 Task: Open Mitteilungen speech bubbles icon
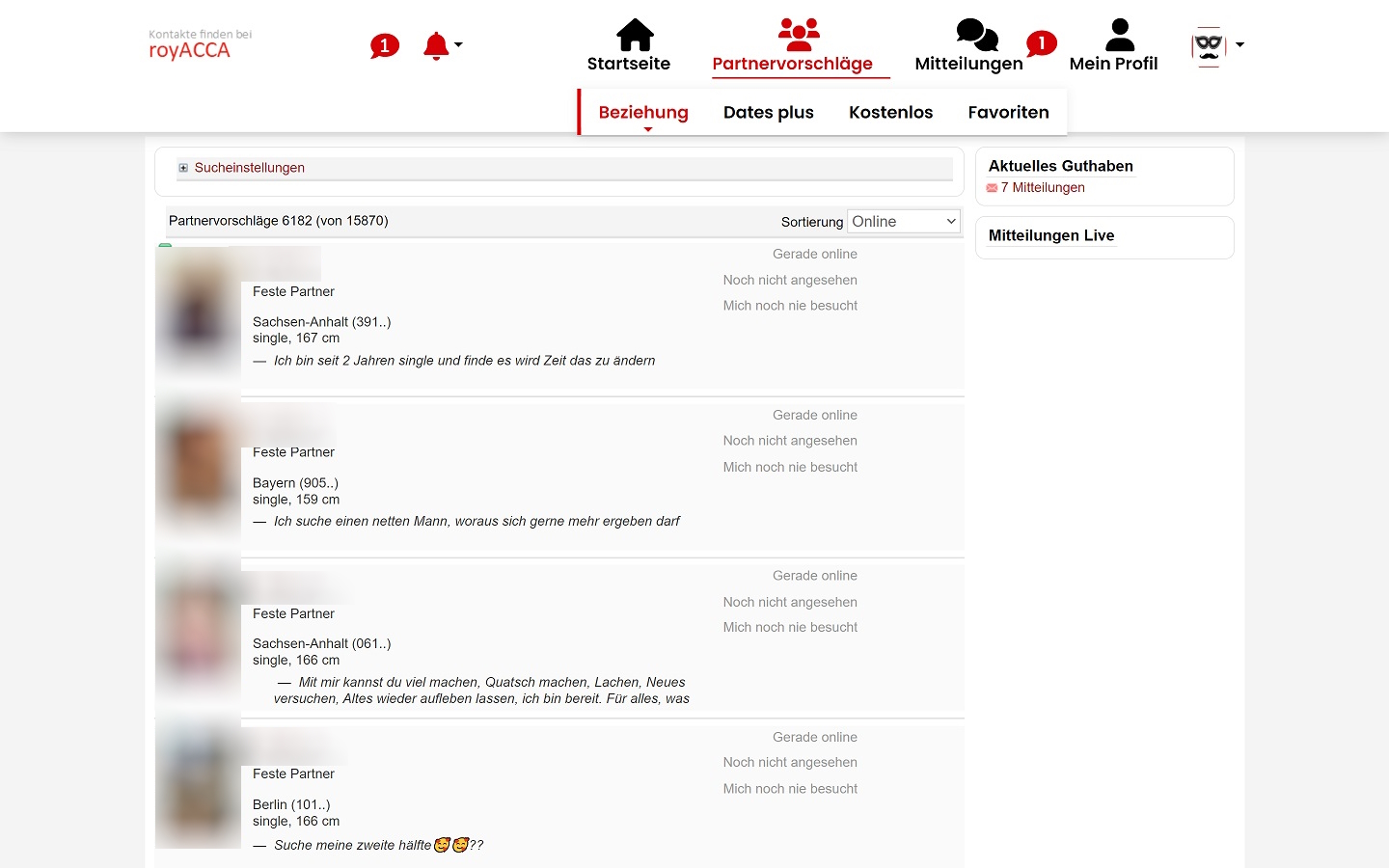(976, 35)
